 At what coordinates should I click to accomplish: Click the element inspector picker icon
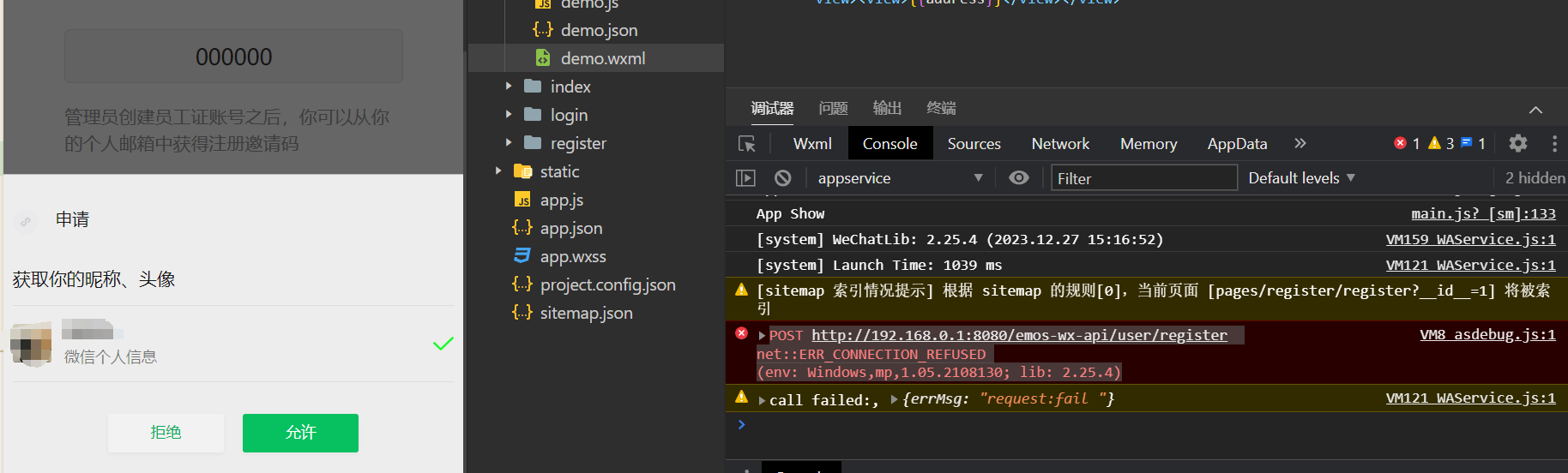(746, 144)
